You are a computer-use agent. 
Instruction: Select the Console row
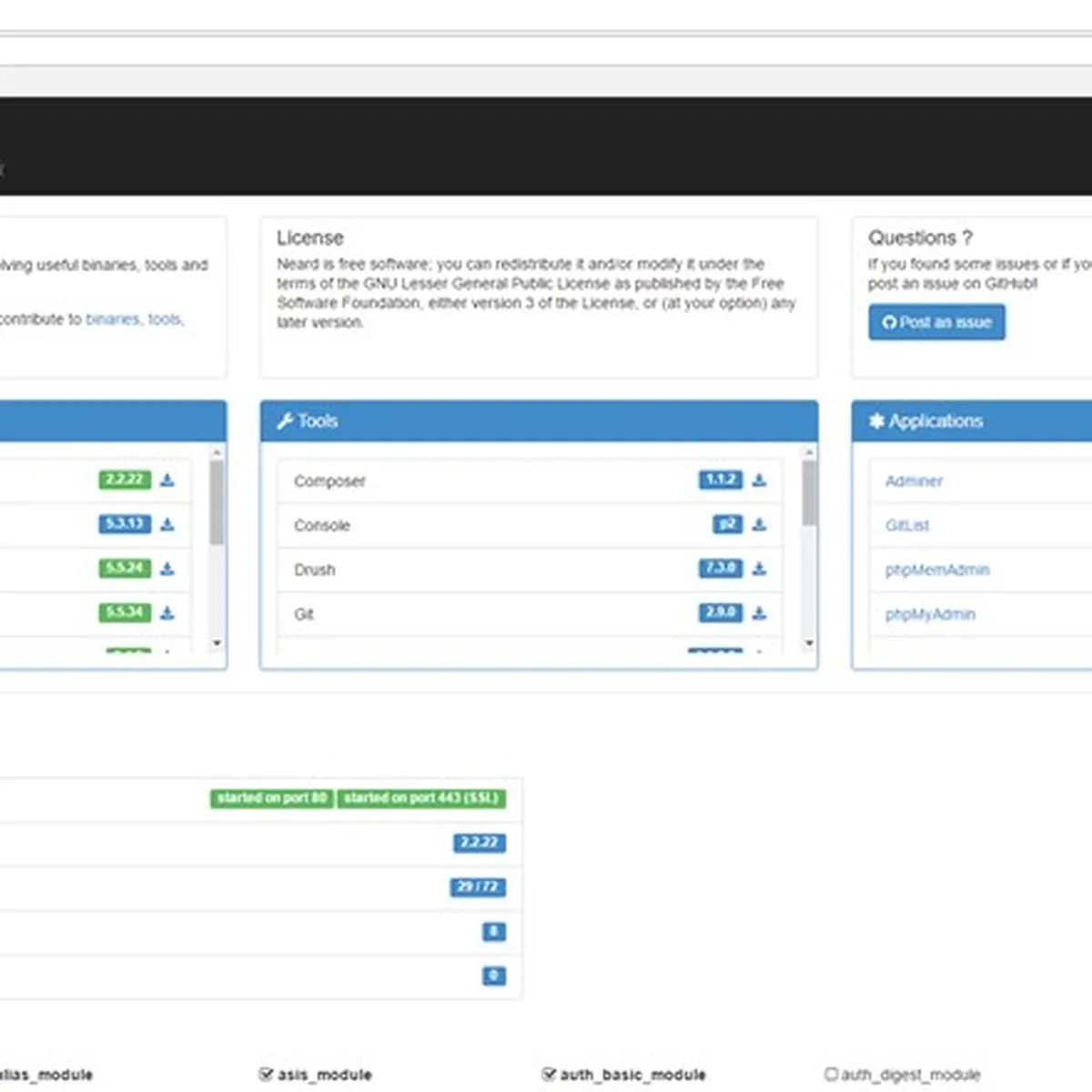[530, 525]
